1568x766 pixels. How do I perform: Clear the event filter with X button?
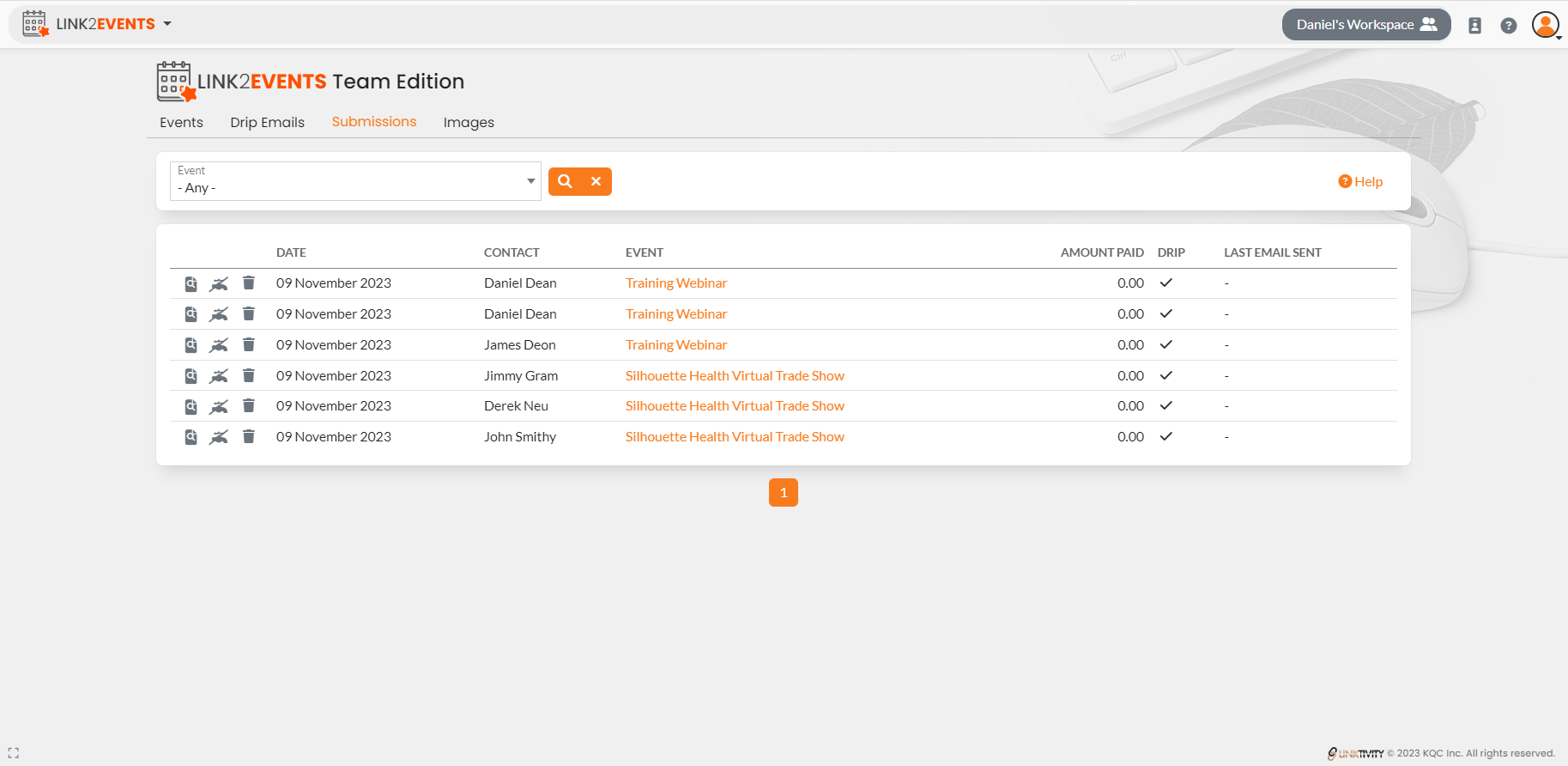click(596, 181)
